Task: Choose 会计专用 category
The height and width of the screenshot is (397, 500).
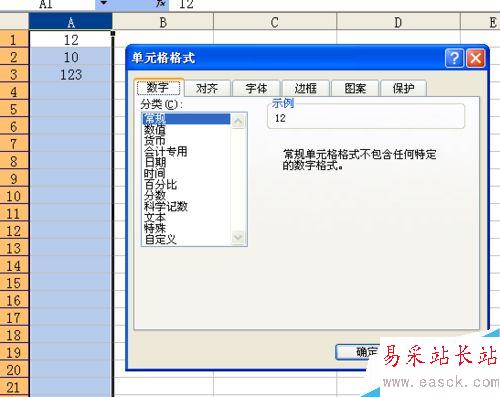Action: tap(186, 152)
